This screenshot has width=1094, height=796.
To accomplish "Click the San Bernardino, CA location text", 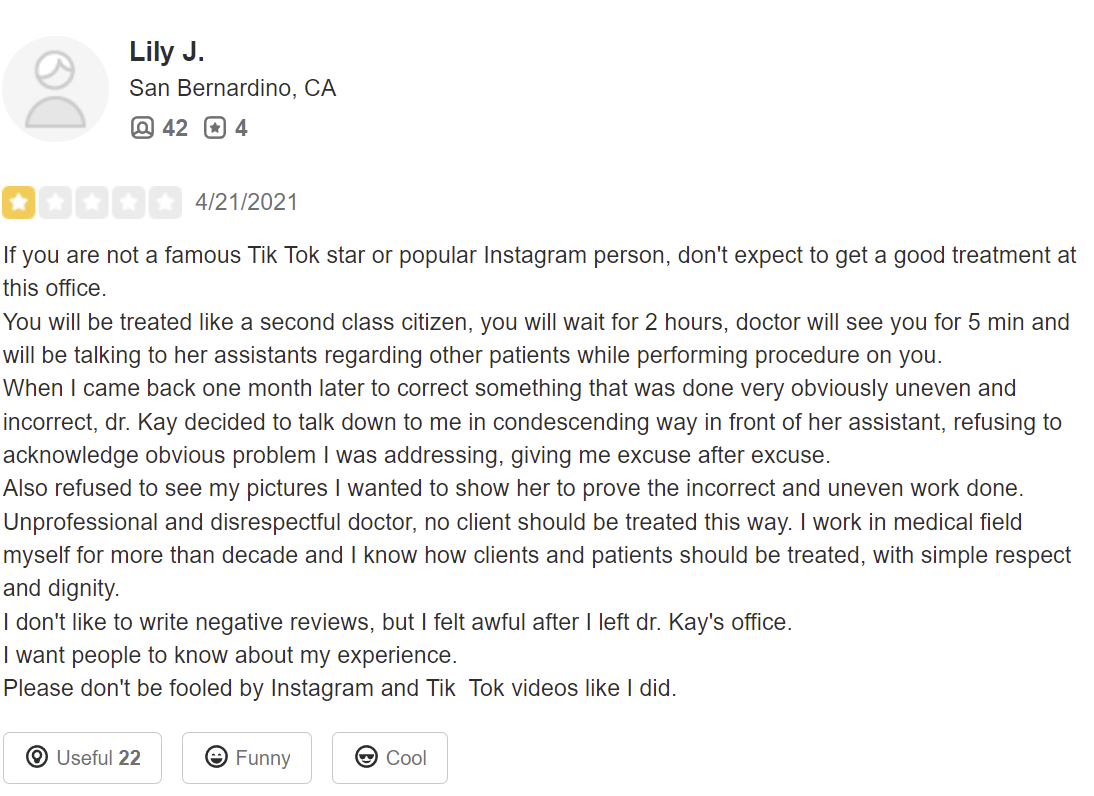I will pos(232,88).
